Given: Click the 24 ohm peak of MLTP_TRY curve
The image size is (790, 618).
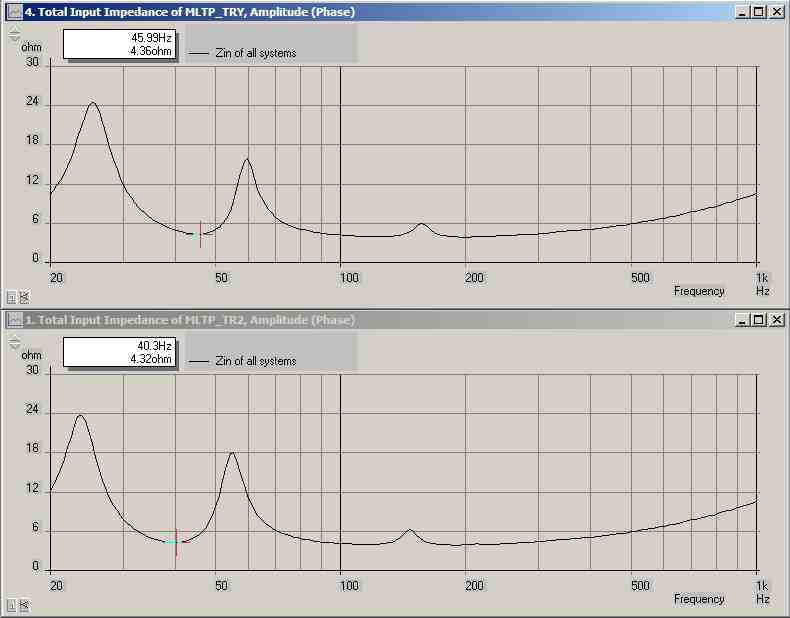Looking at the screenshot, I should (x=93, y=103).
